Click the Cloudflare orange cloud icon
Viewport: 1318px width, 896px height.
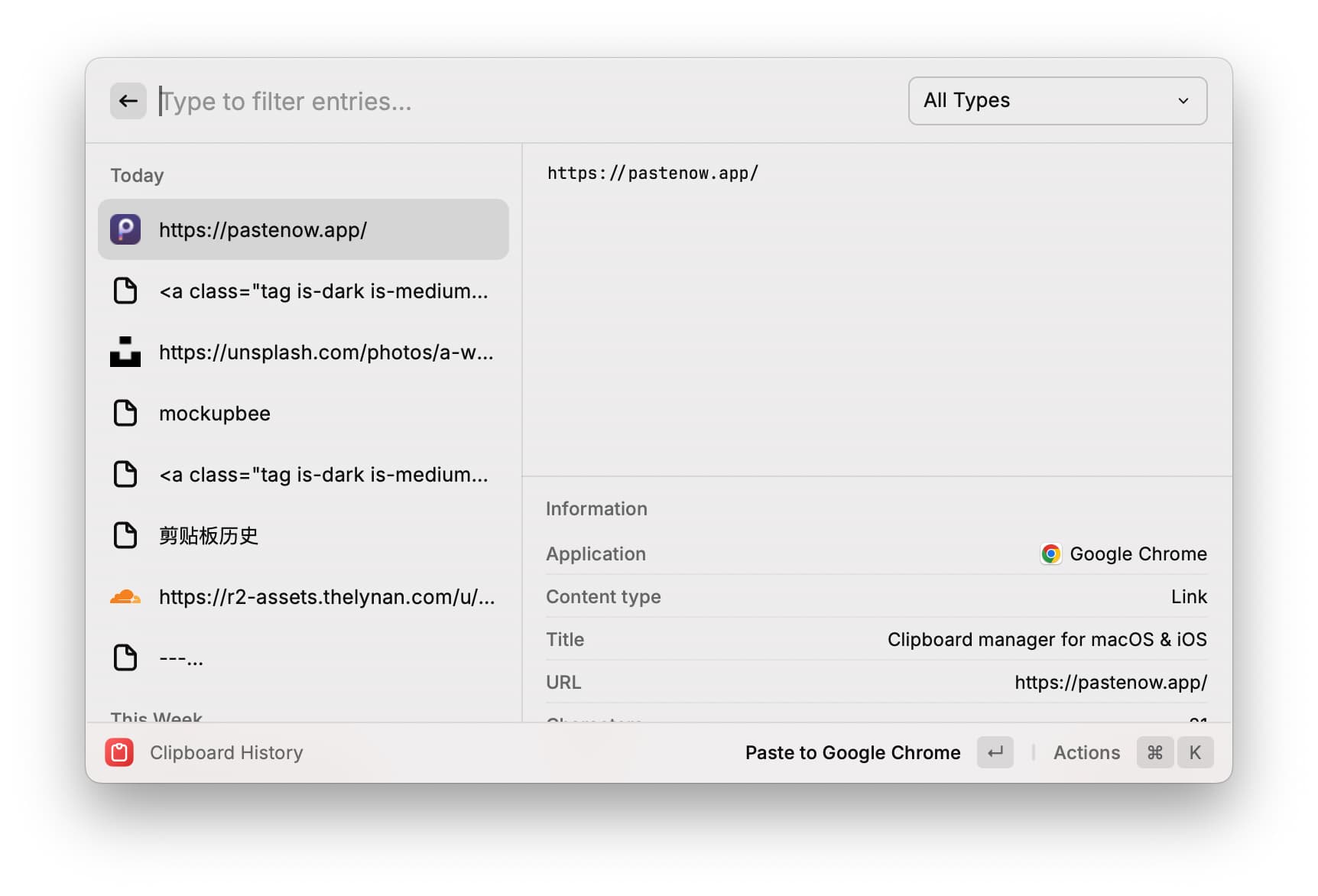pyautogui.click(x=125, y=596)
